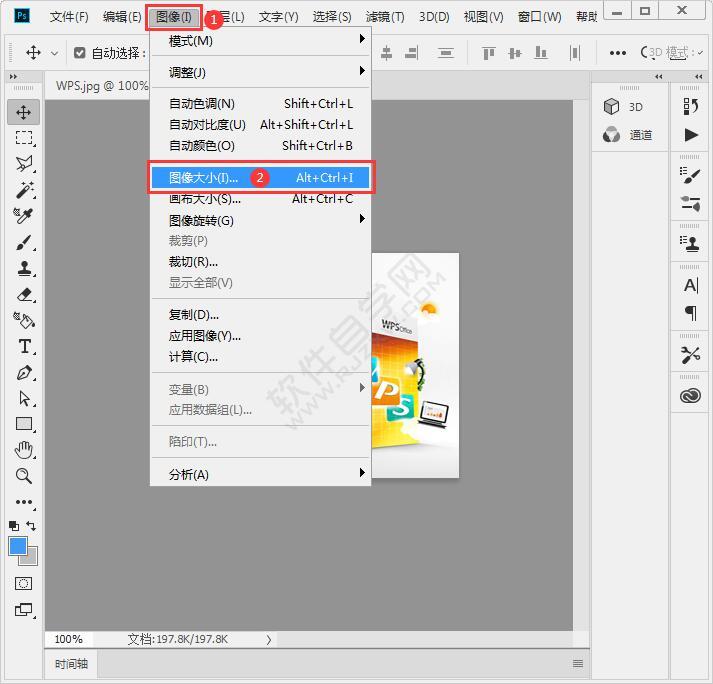Select the Hand tool

pos(24,450)
